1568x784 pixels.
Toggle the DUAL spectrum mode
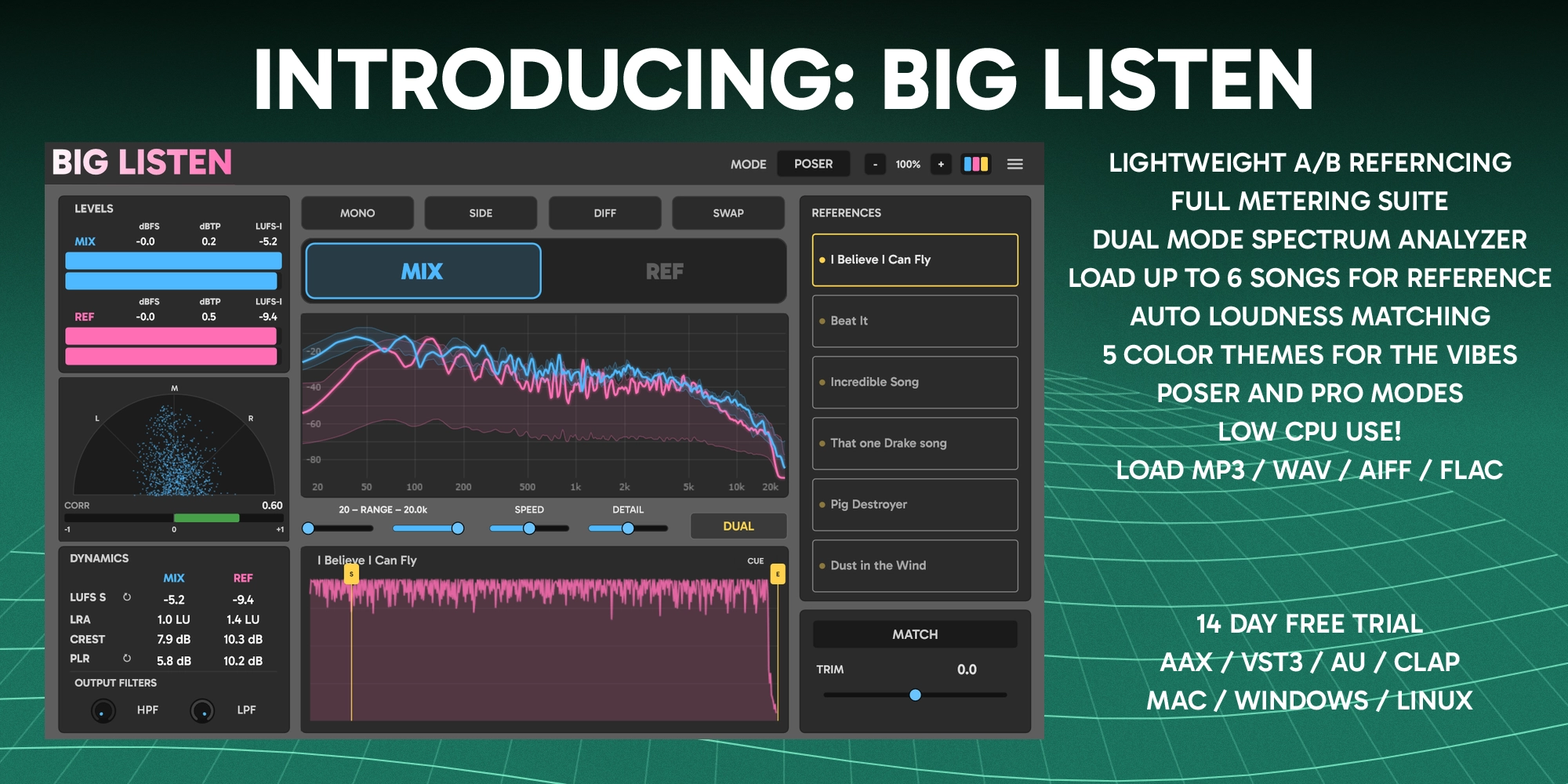(739, 526)
